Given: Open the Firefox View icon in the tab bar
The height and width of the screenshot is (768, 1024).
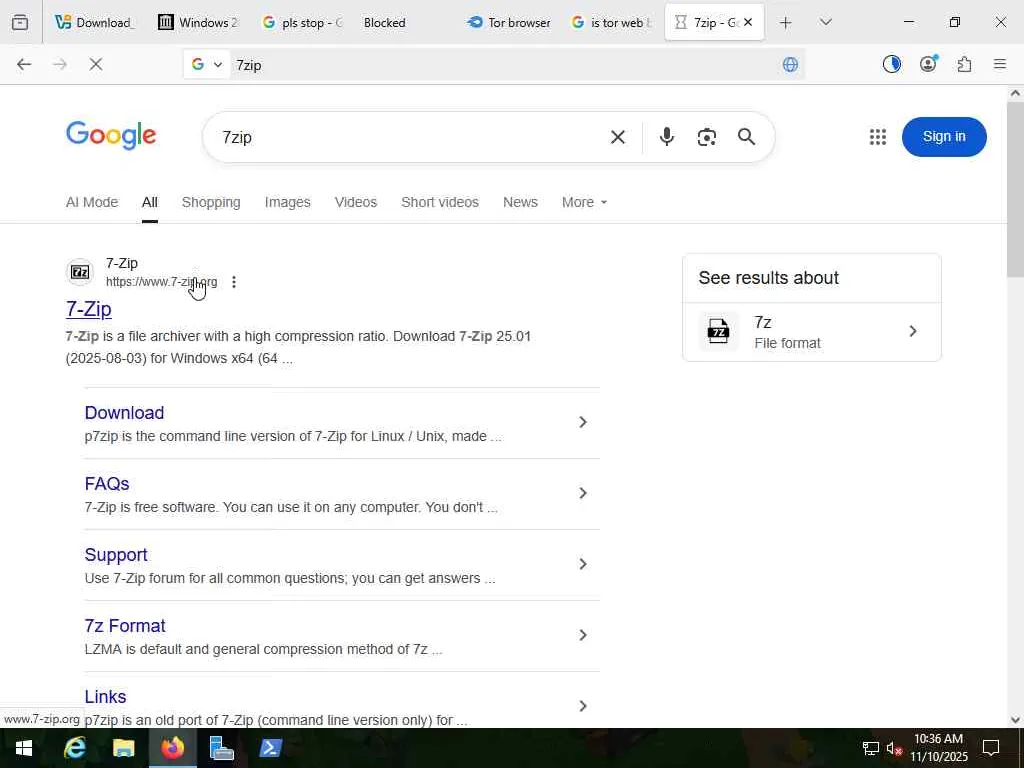Looking at the screenshot, I should pos(20,22).
